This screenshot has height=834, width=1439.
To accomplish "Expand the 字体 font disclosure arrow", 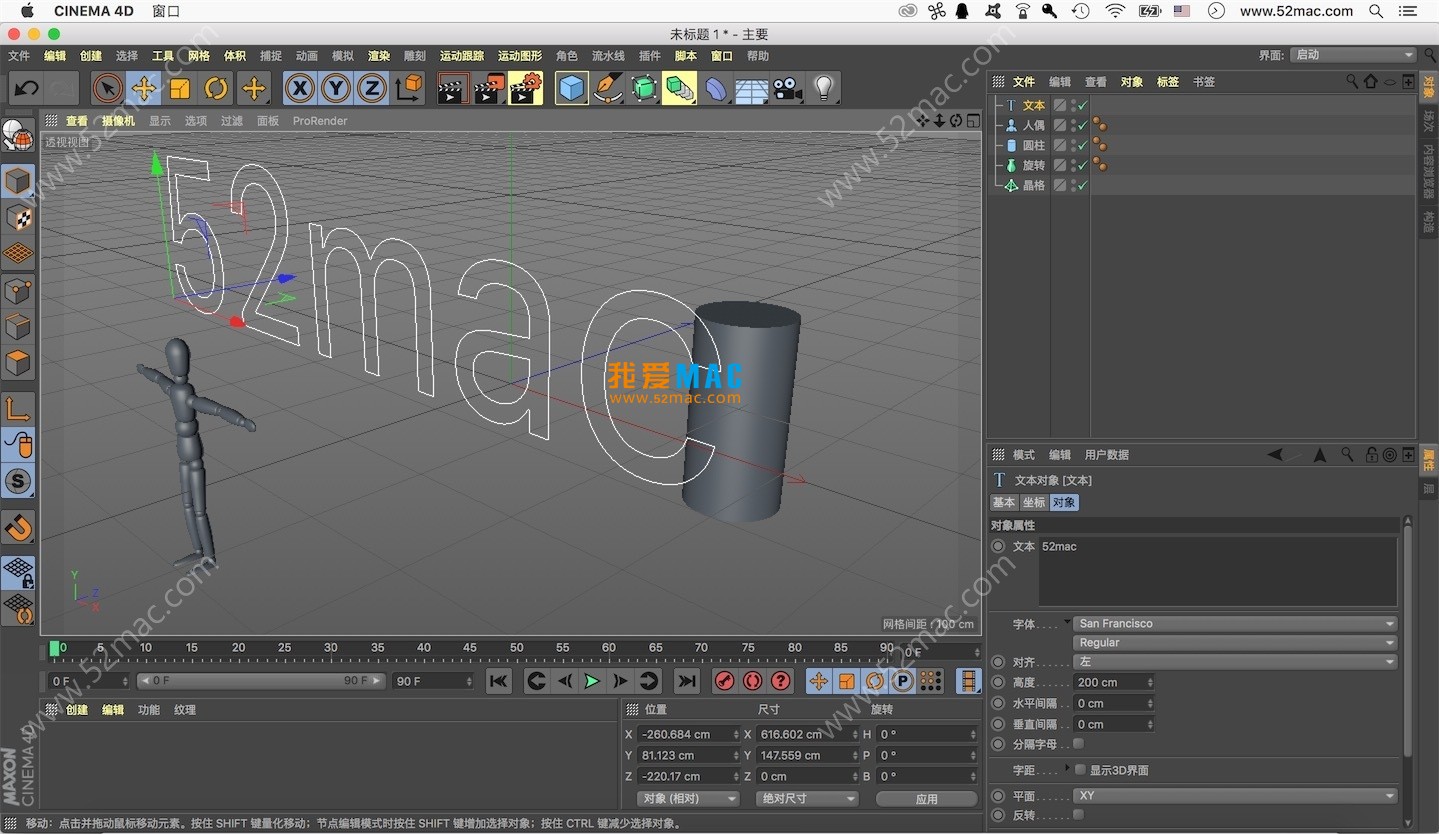I will pos(1067,622).
